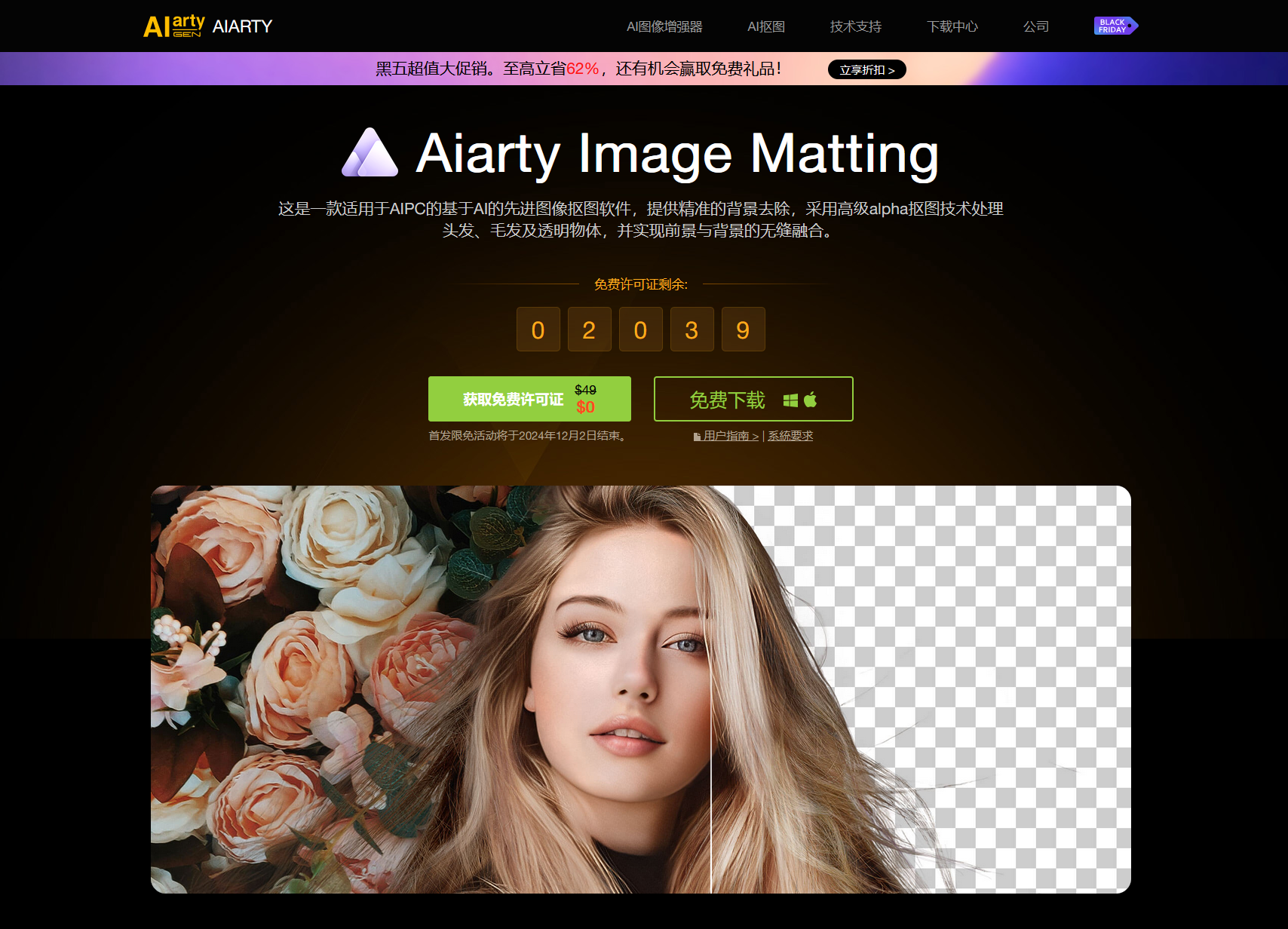1288x929 pixels.
Task: Click the Aiarty logo in the header
Action: click(x=173, y=26)
